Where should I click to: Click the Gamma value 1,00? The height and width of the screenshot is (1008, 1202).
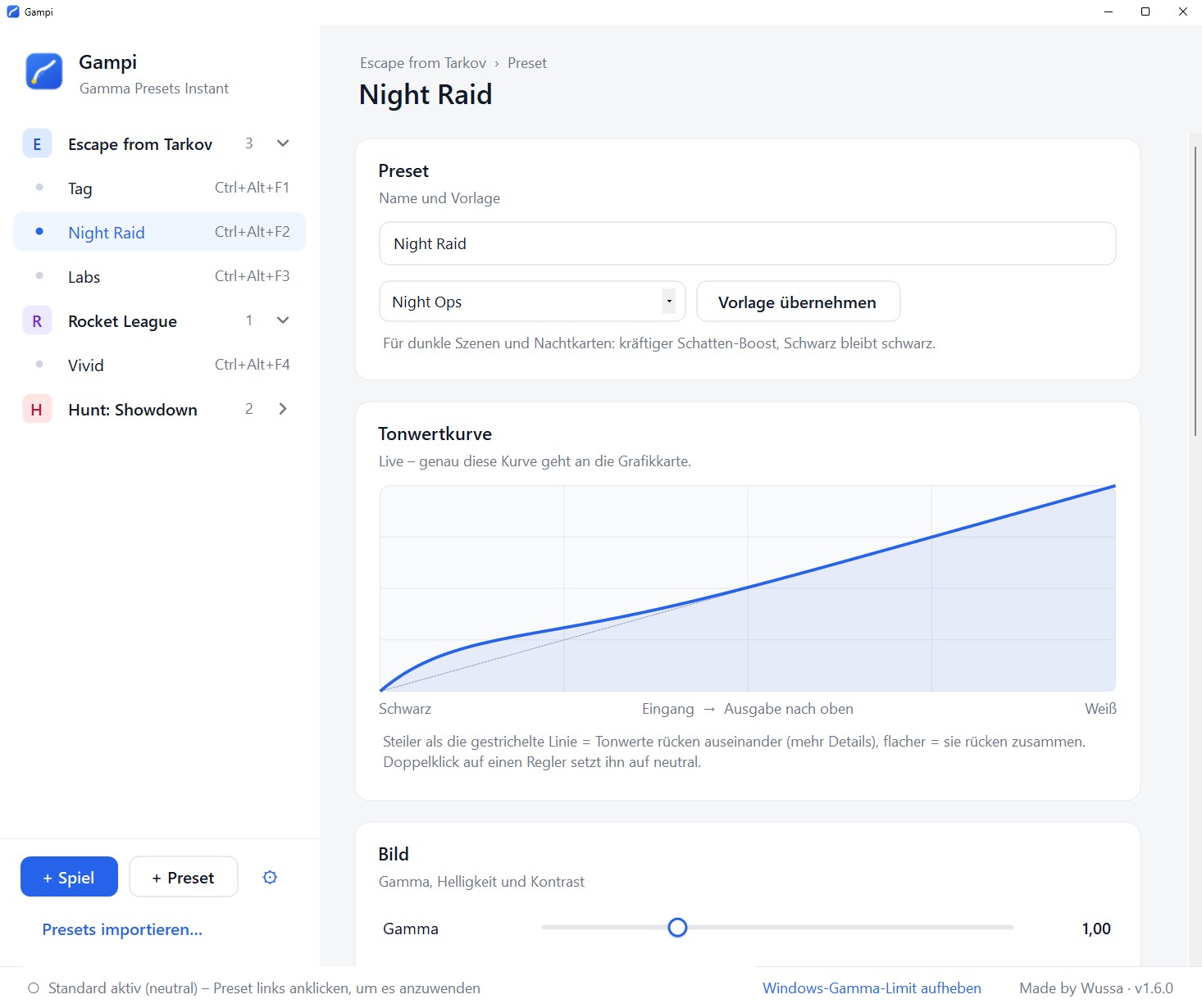point(1096,929)
